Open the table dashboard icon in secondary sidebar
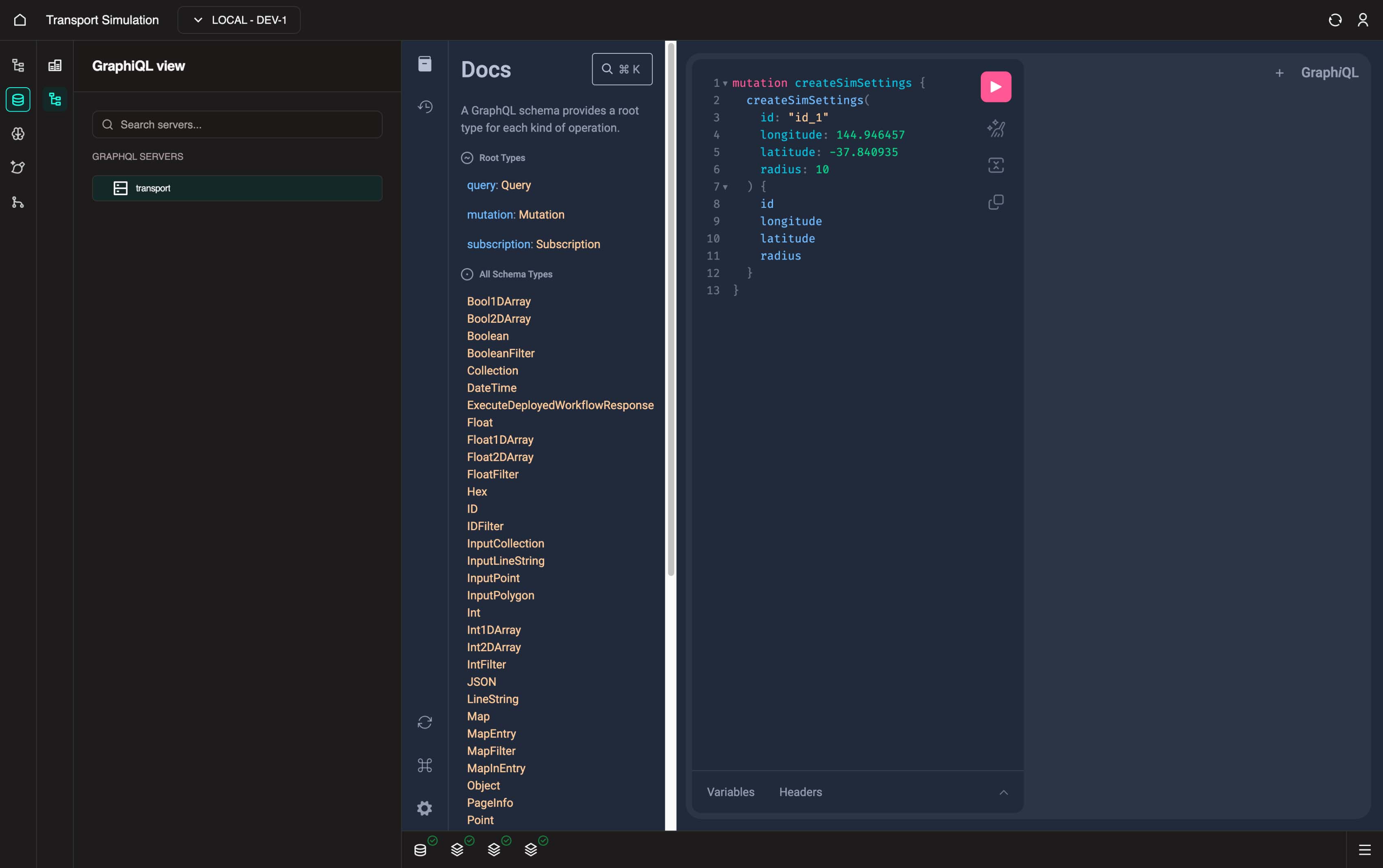1383x868 pixels. click(55, 66)
